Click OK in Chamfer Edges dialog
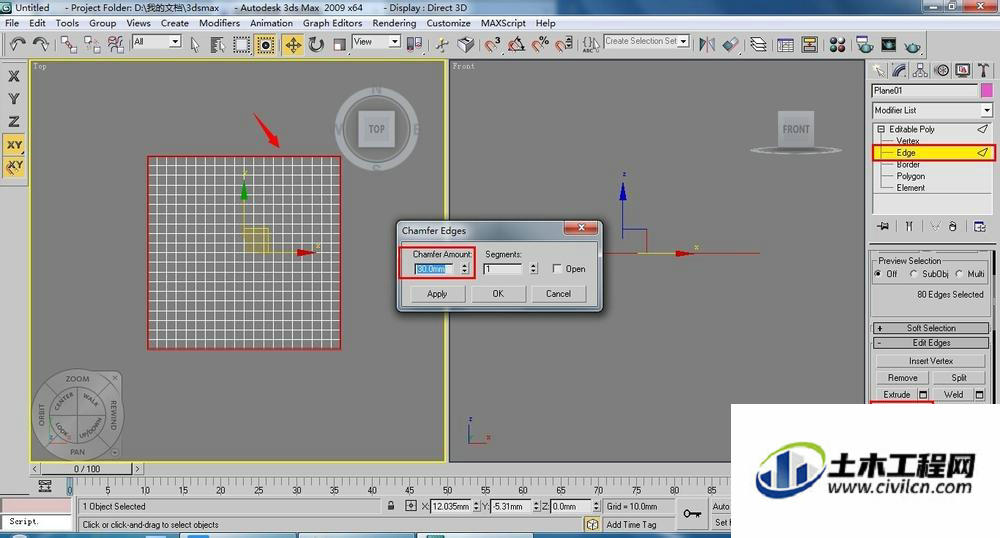 [x=498, y=294]
